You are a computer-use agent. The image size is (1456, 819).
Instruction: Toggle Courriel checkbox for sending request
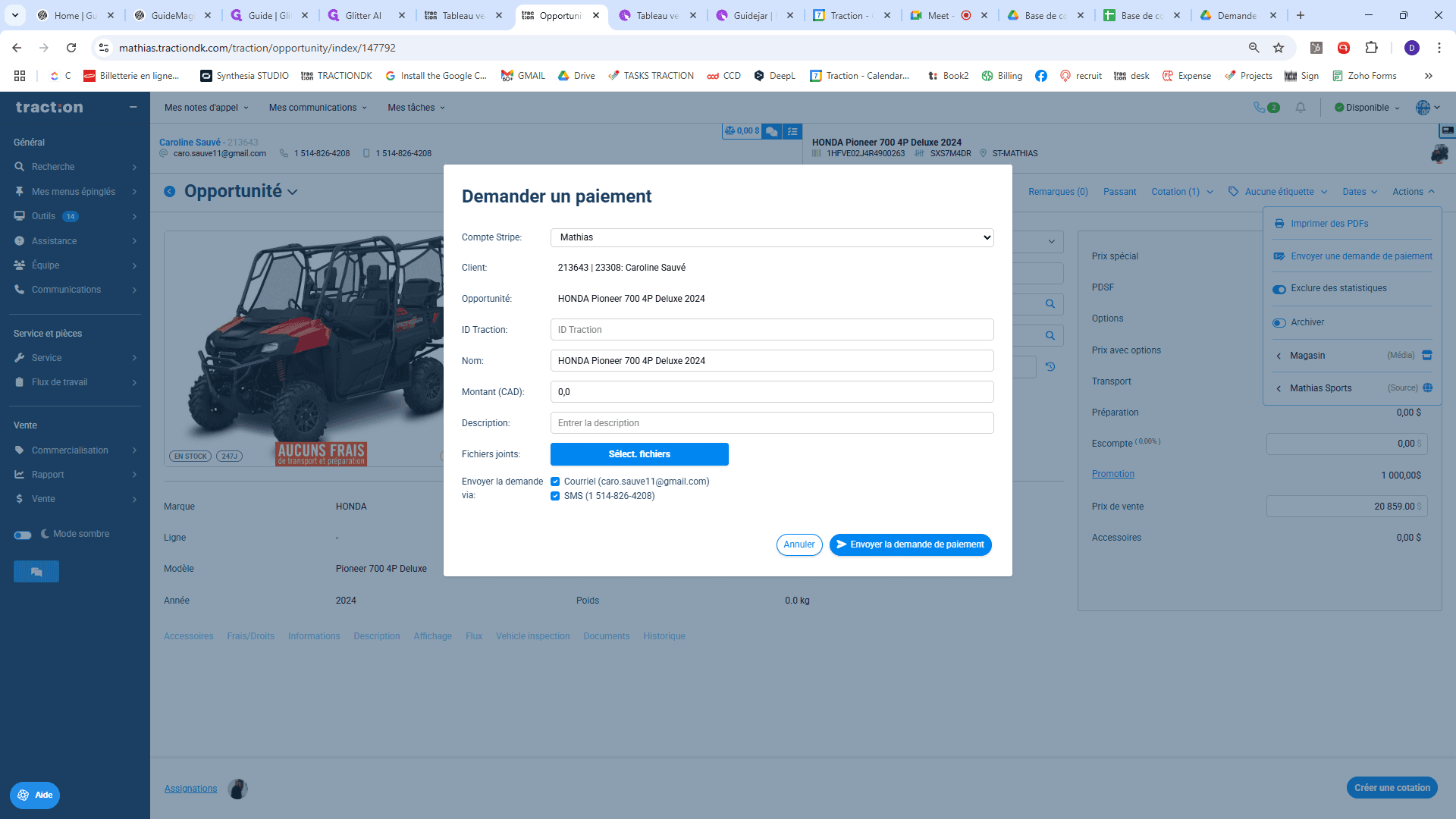[555, 482]
